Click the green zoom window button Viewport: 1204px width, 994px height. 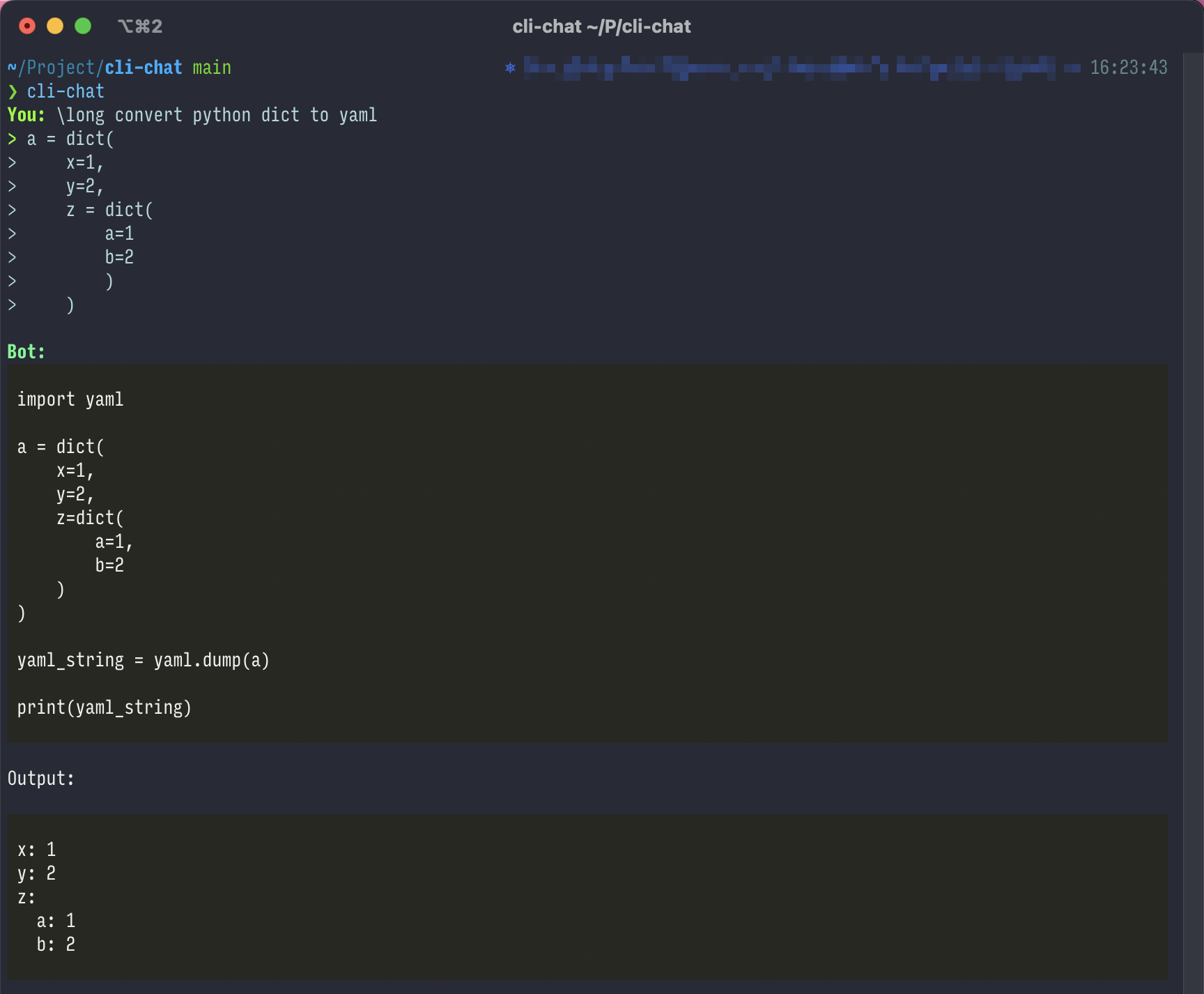[x=83, y=26]
